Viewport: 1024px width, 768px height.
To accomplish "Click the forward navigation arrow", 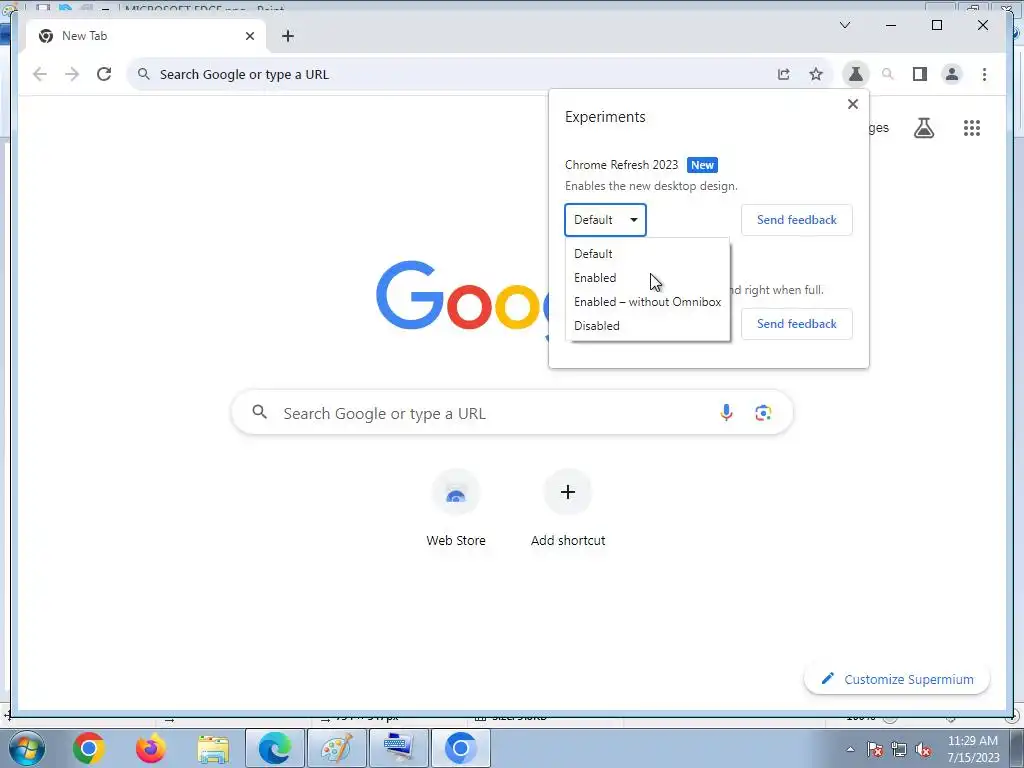I will point(72,74).
